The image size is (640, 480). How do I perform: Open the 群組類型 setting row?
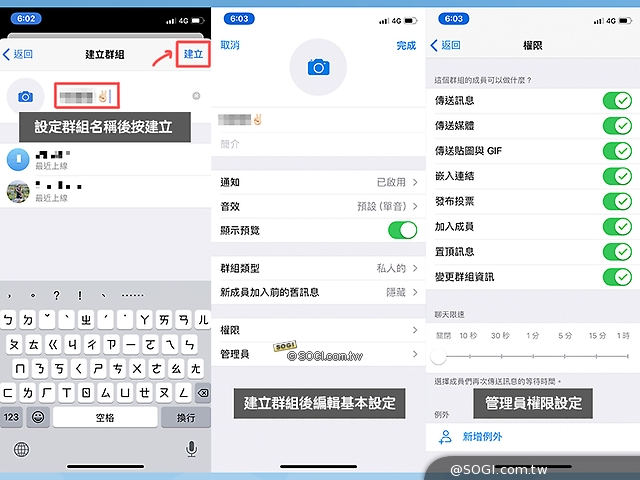[318, 268]
